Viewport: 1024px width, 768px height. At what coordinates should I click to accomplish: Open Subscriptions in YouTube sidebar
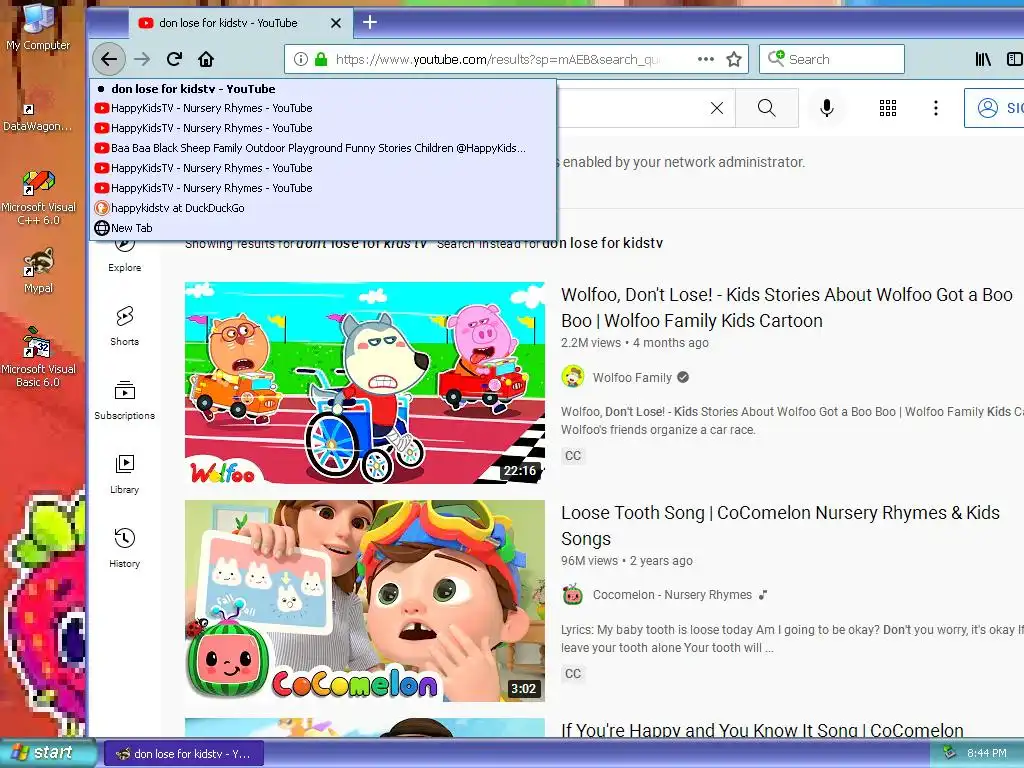pos(124,400)
